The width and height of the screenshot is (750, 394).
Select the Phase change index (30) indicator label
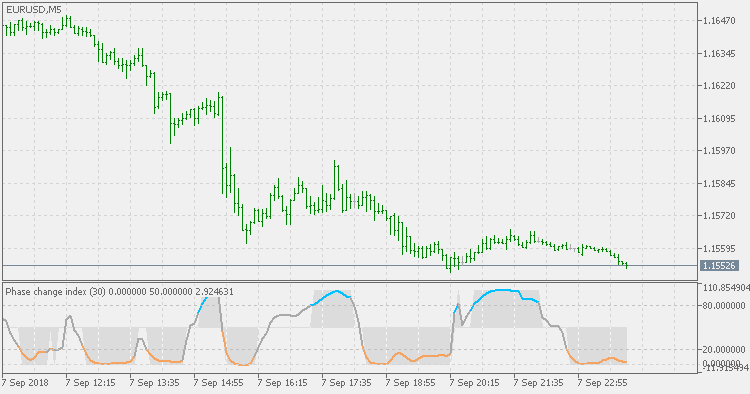[x=120, y=292]
